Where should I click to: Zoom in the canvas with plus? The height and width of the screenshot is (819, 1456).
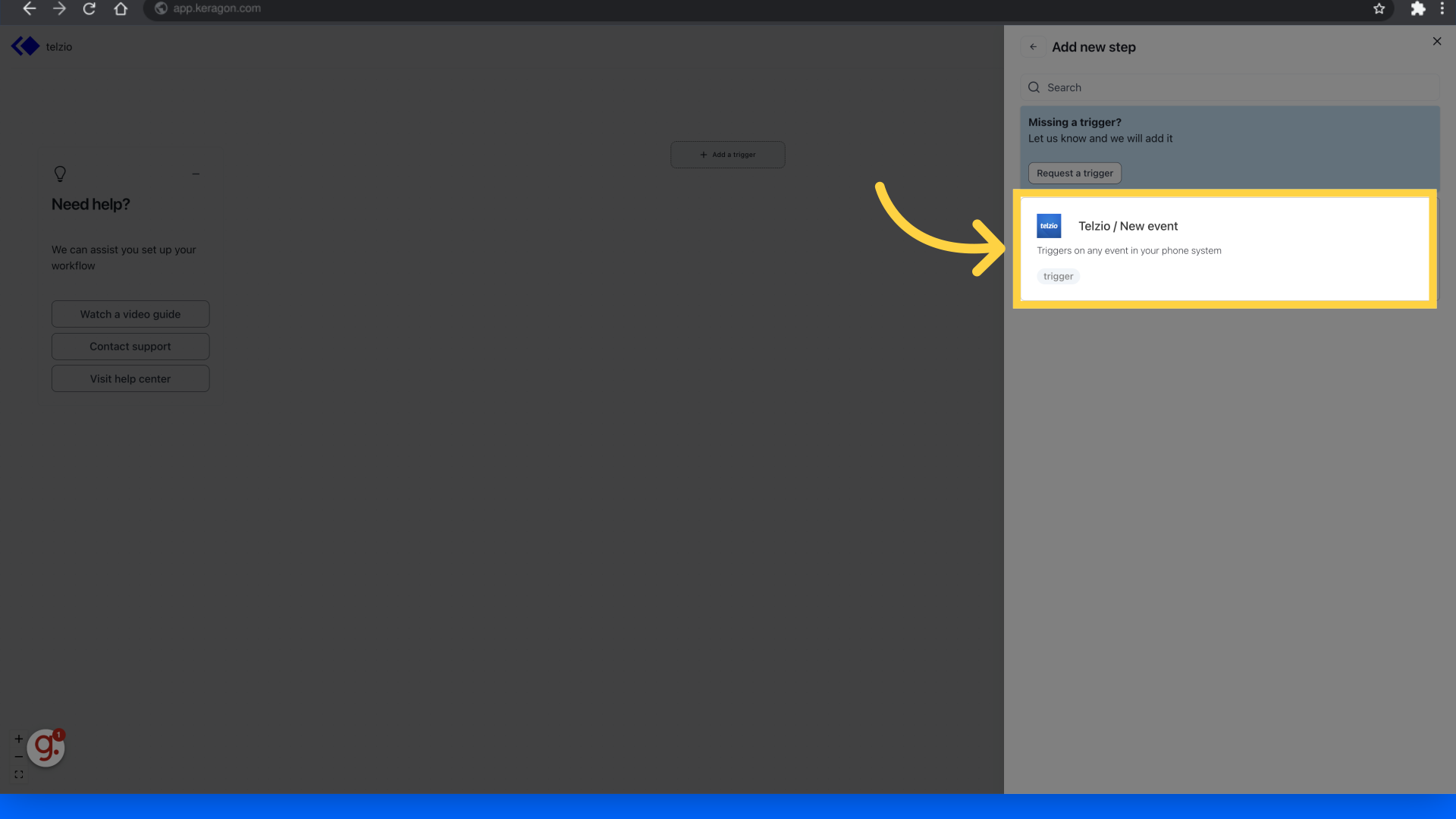[18, 739]
